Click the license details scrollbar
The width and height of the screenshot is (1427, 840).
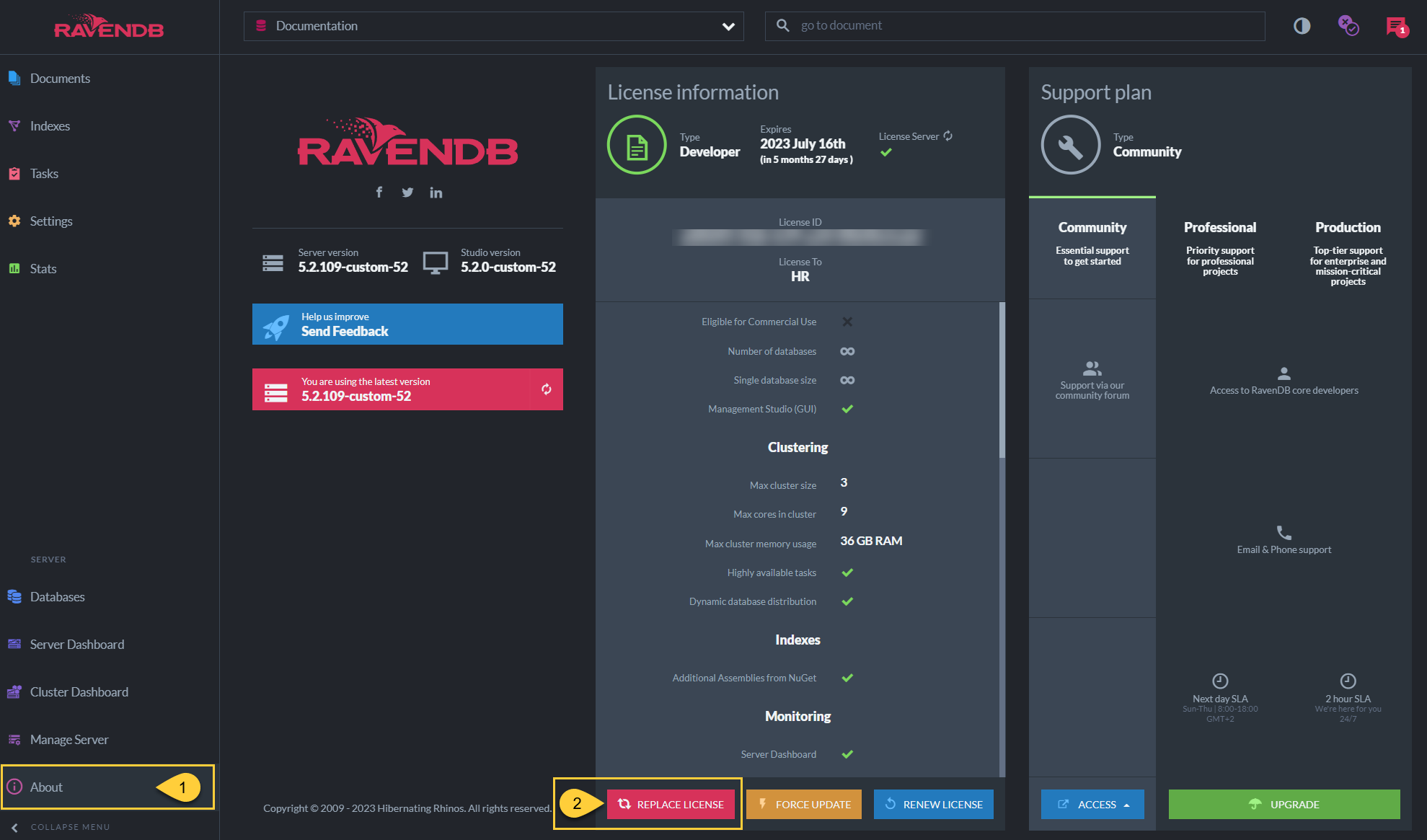(x=1002, y=380)
